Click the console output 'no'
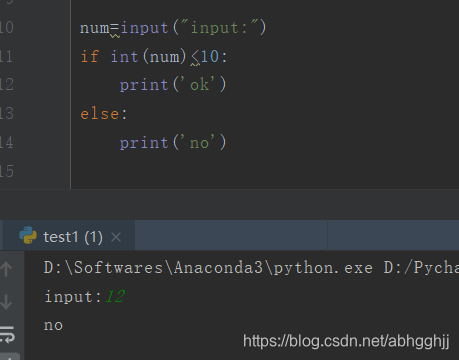Viewport: 459px width, 360px height. click(53, 325)
